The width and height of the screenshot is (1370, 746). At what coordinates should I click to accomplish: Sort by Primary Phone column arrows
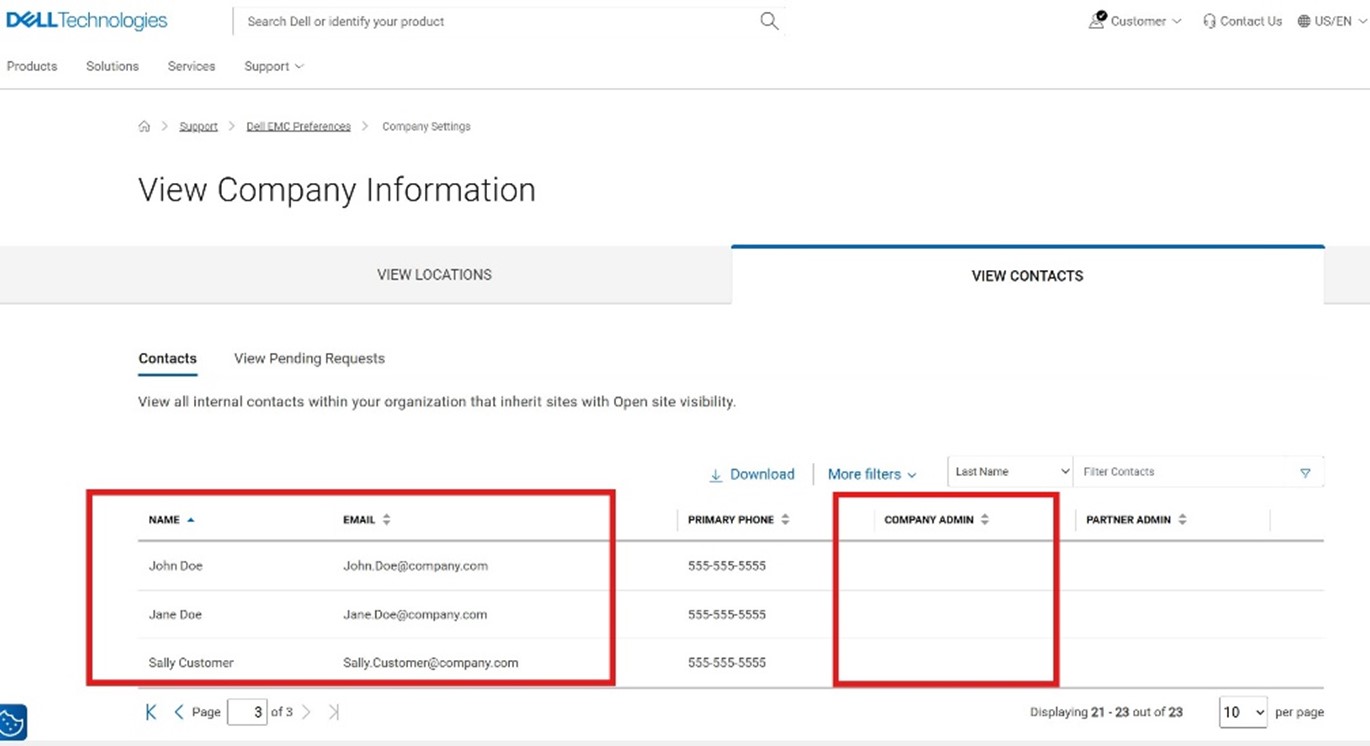point(785,520)
